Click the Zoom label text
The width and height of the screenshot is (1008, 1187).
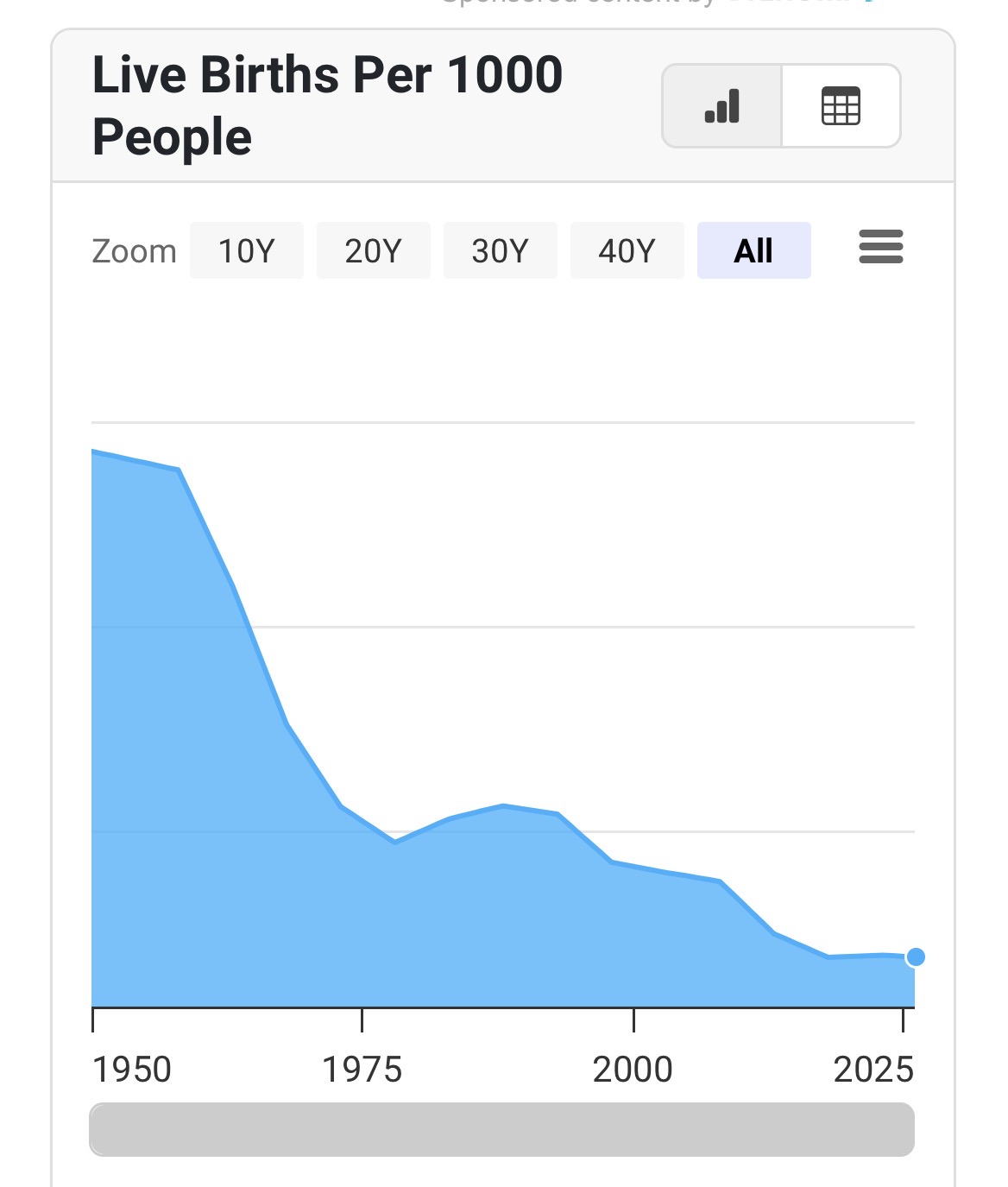pos(135,251)
